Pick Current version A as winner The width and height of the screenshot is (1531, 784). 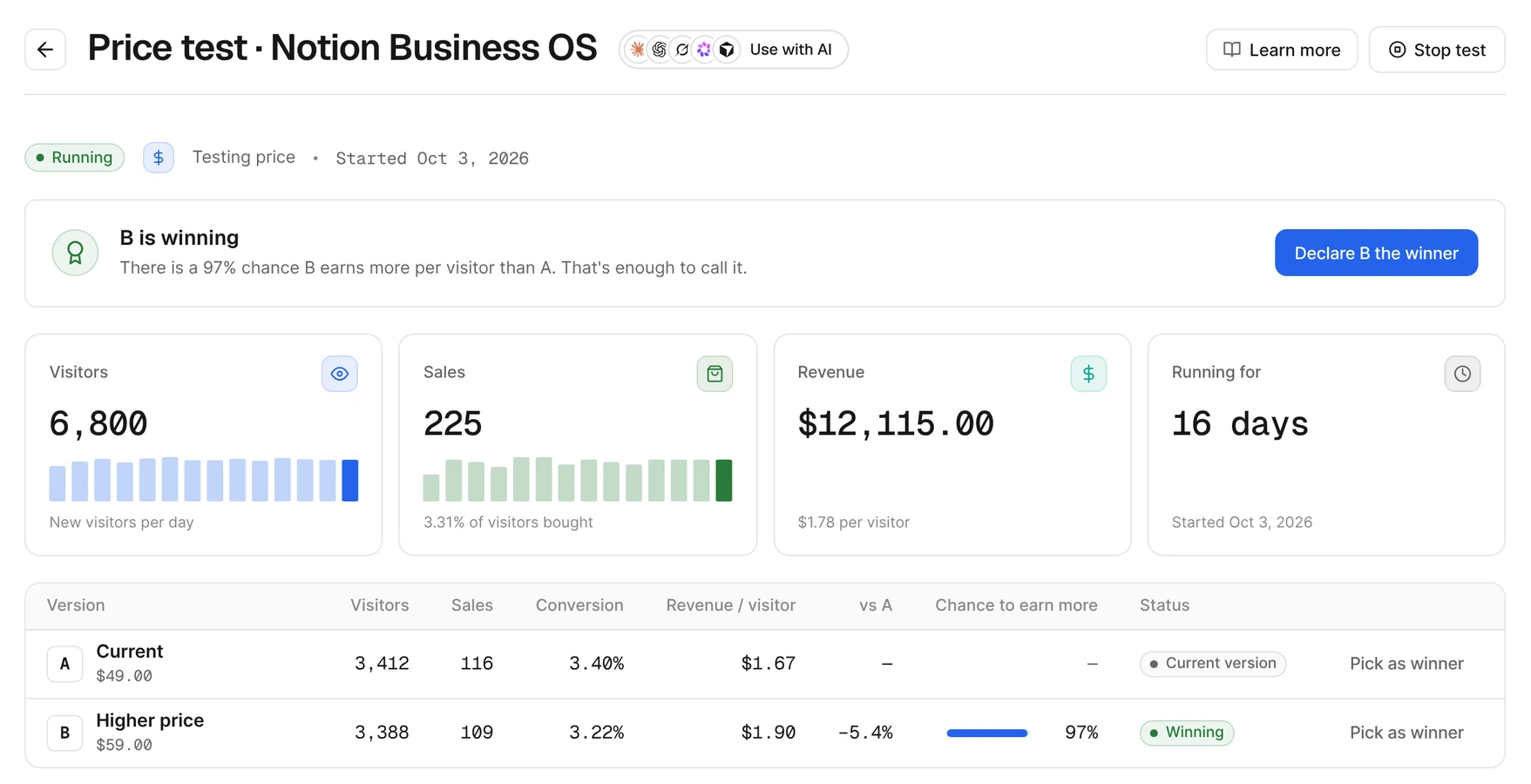[x=1406, y=664]
